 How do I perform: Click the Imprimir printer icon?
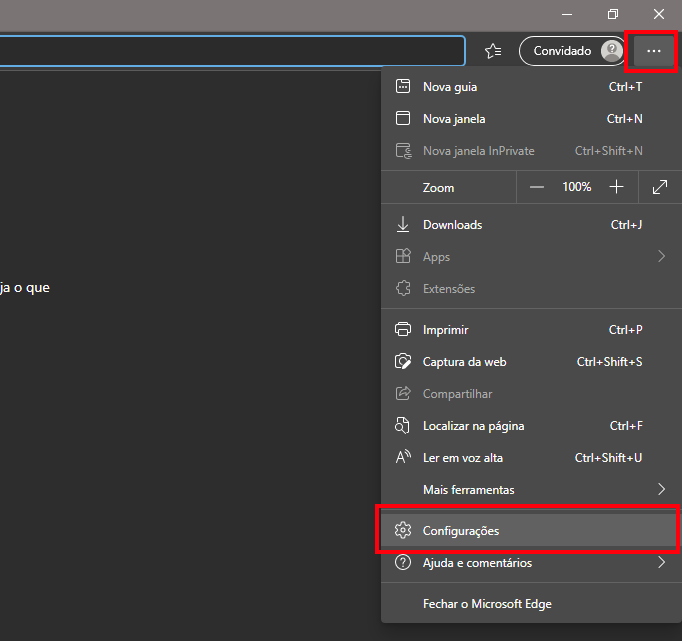(x=404, y=330)
